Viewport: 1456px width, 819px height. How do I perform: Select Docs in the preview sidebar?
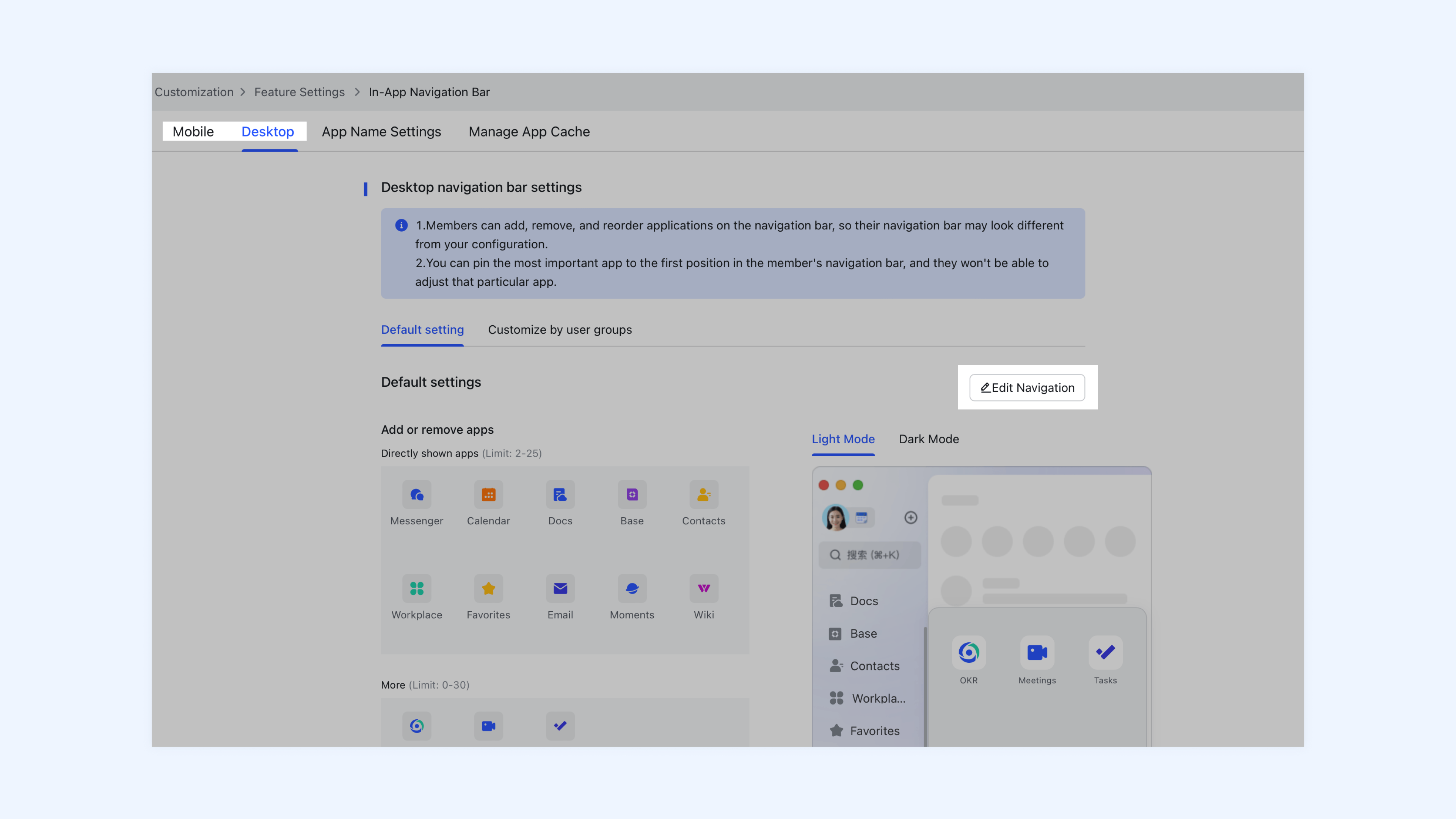(854, 601)
